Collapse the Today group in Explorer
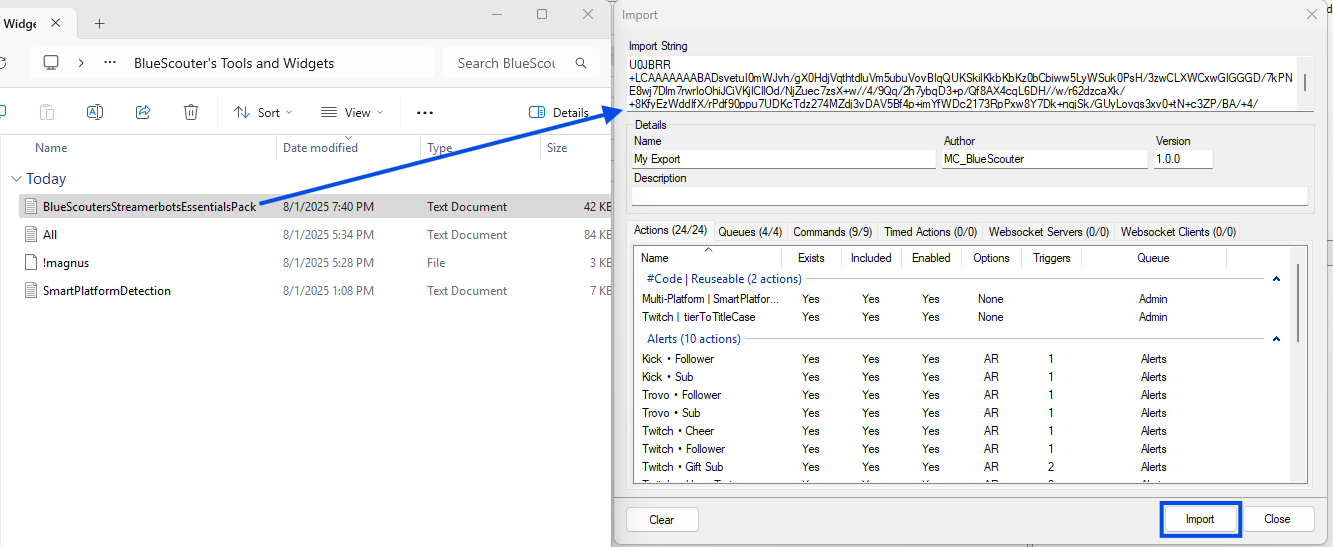1333x547 pixels. click(15, 179)
